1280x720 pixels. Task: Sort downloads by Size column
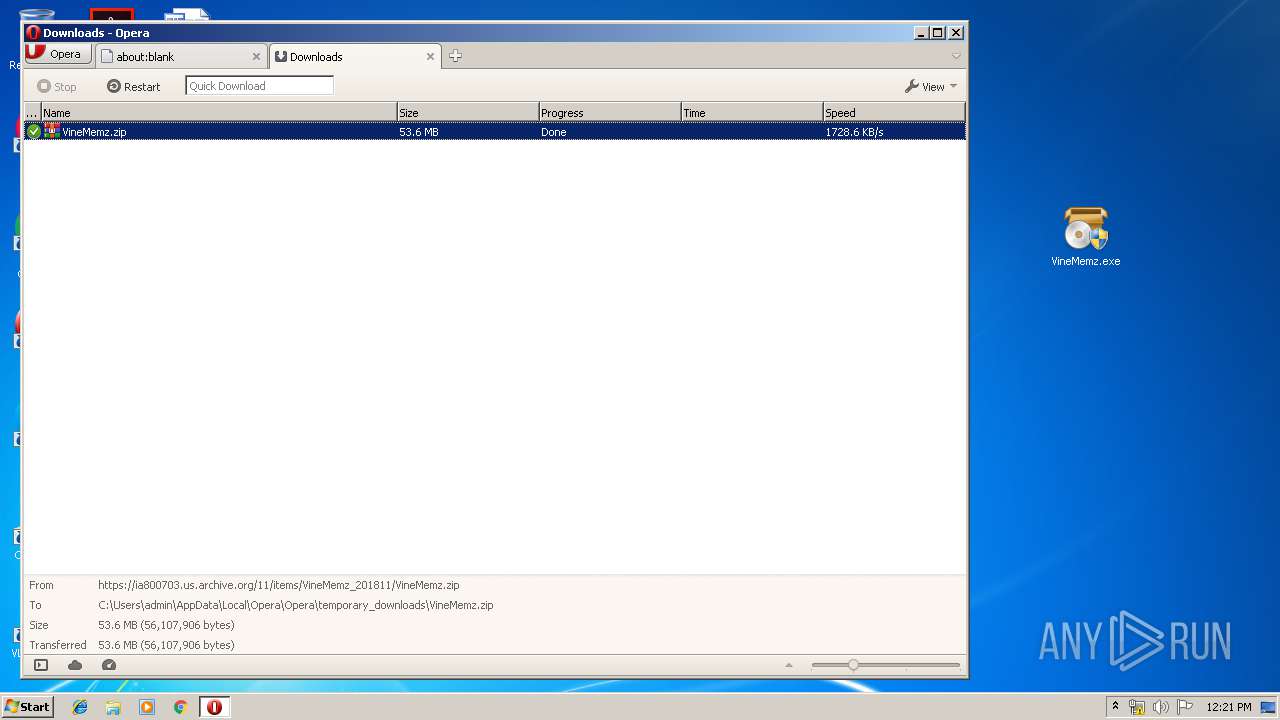point(468,113)
